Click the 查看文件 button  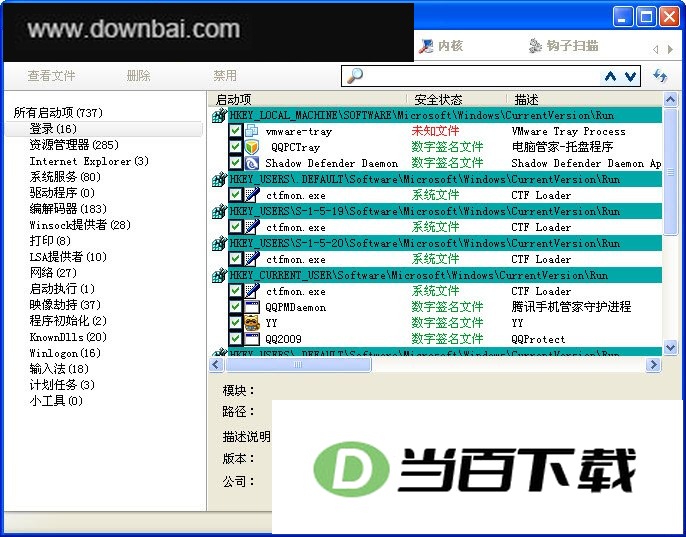[51, 76]
